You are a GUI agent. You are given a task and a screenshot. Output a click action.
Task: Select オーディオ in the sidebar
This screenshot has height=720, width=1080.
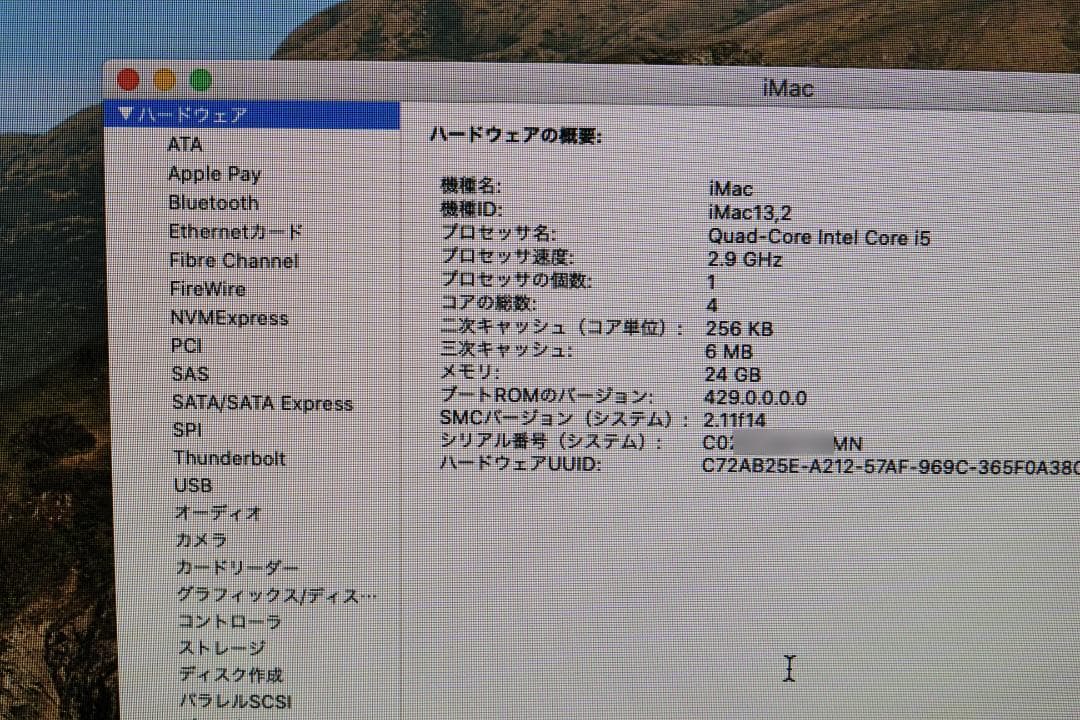click(213, 513)
